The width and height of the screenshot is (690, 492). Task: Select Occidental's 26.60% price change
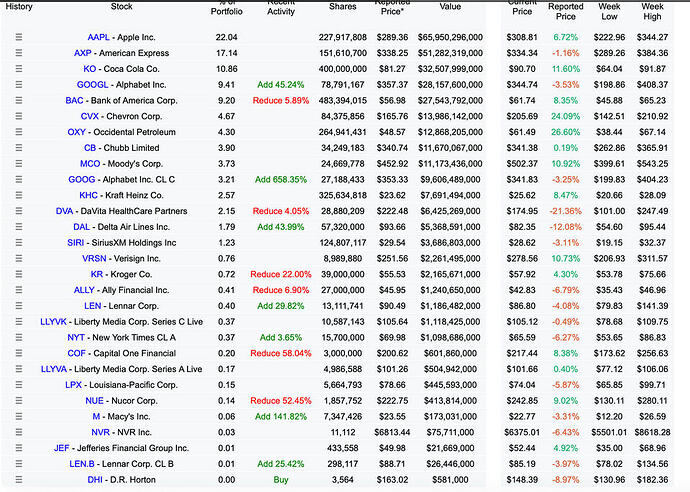pos(565,132)
